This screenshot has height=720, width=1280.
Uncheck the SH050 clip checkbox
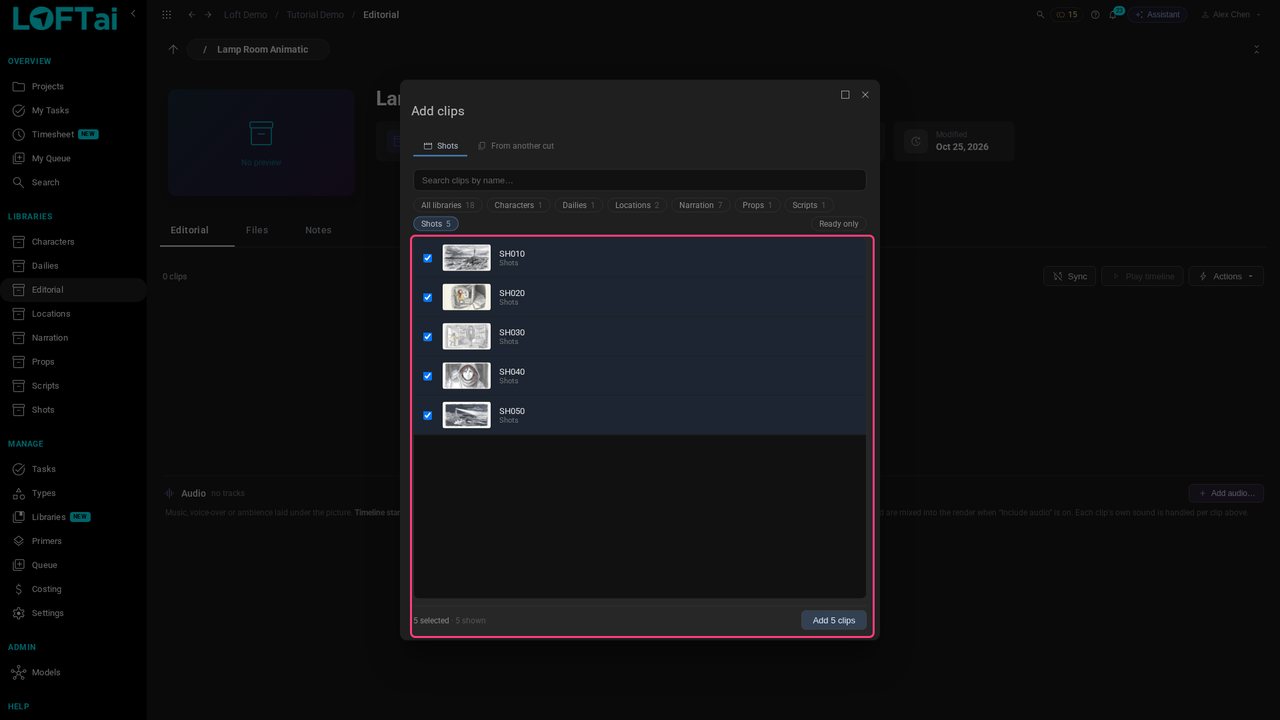(x=428, y=415)
